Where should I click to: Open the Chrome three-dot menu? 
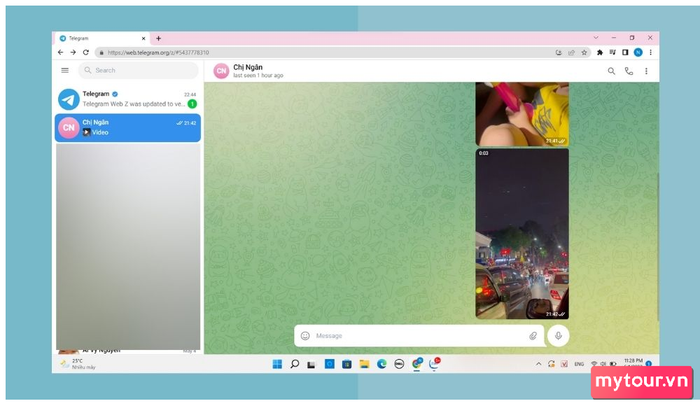651,52
